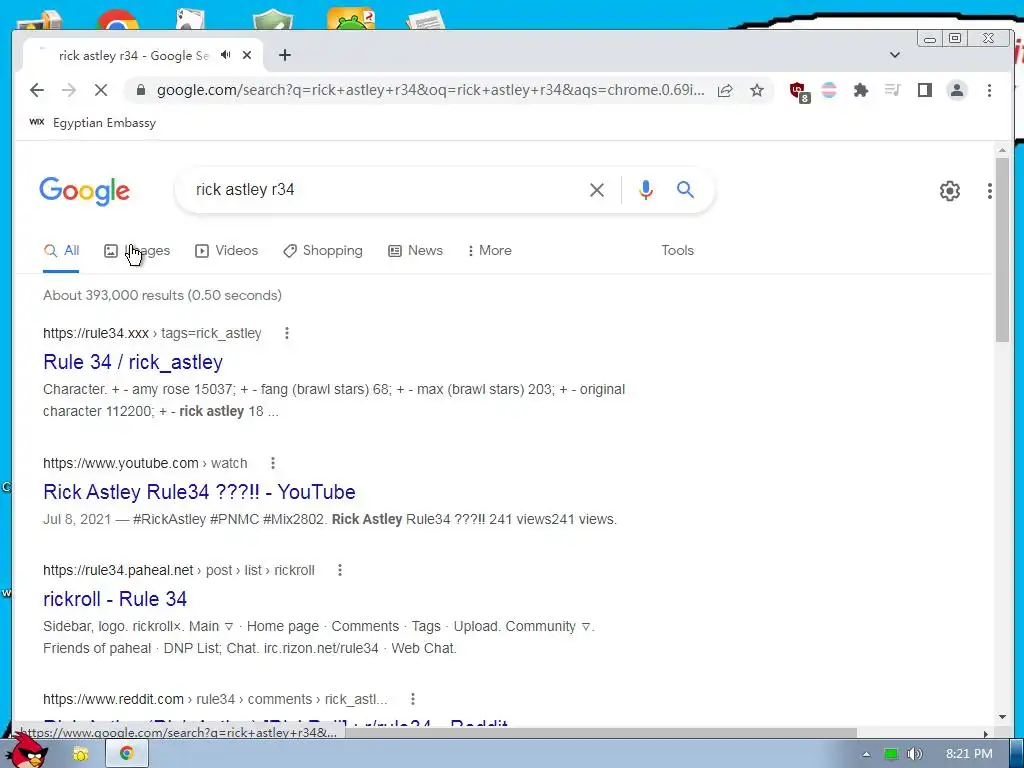Open the Angry Birds start button
This screenshot has width=1024, height=768.
click(x=26, y=750)
